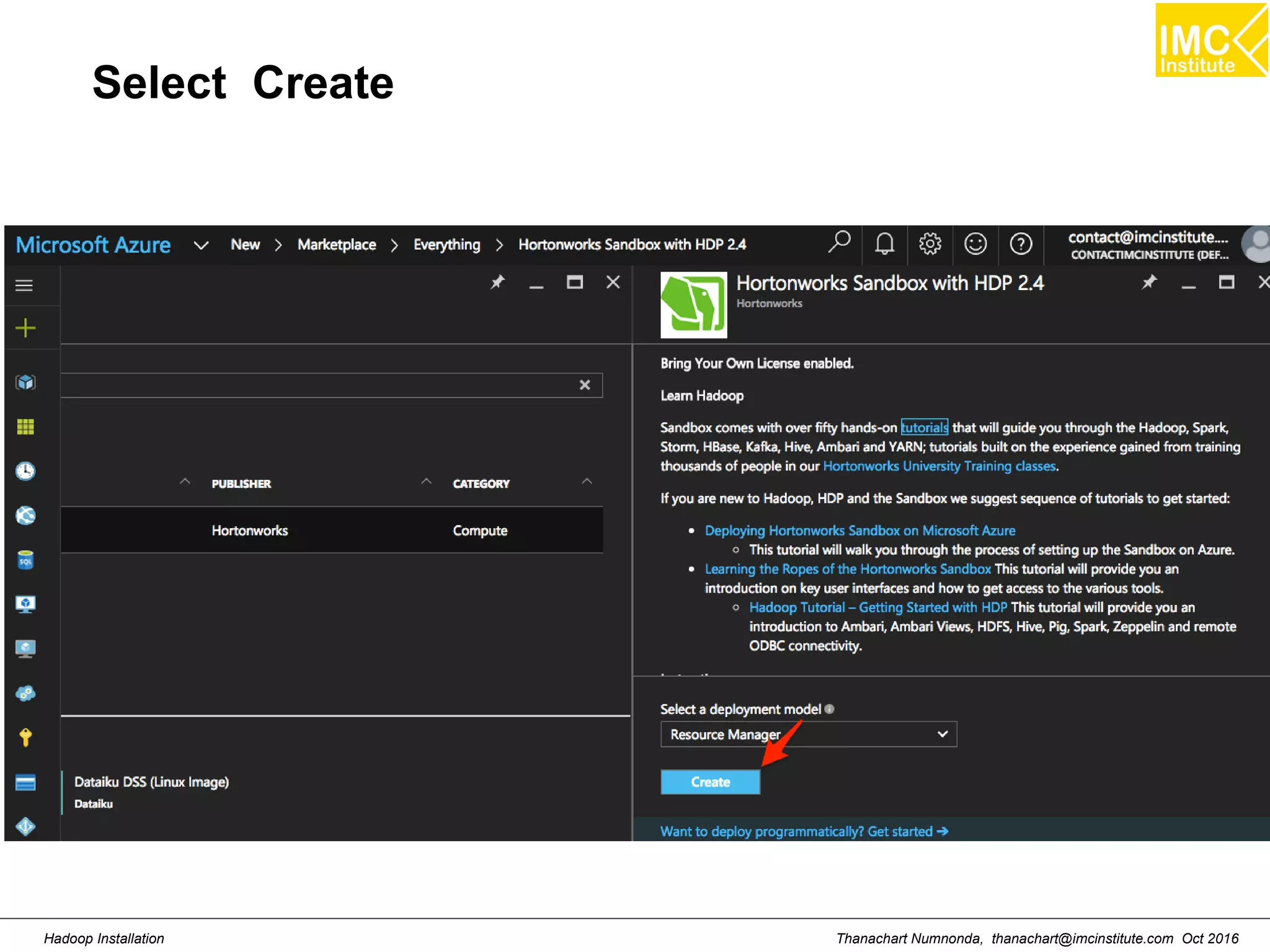The width and height of the screenshot is (1270, 952).
Task: Open SQL databases icon in sidebar
Action: (x=25, y=560)
